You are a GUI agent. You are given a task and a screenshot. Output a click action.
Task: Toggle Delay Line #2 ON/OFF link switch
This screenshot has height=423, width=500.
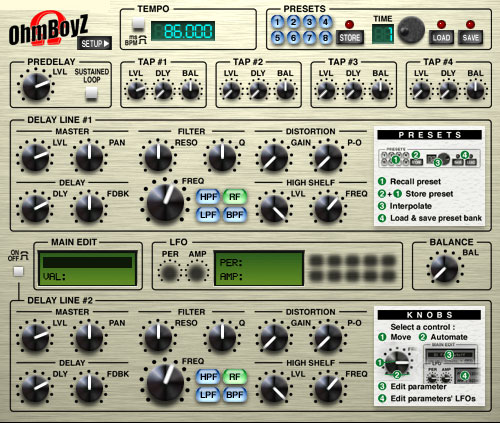point(18,271)
